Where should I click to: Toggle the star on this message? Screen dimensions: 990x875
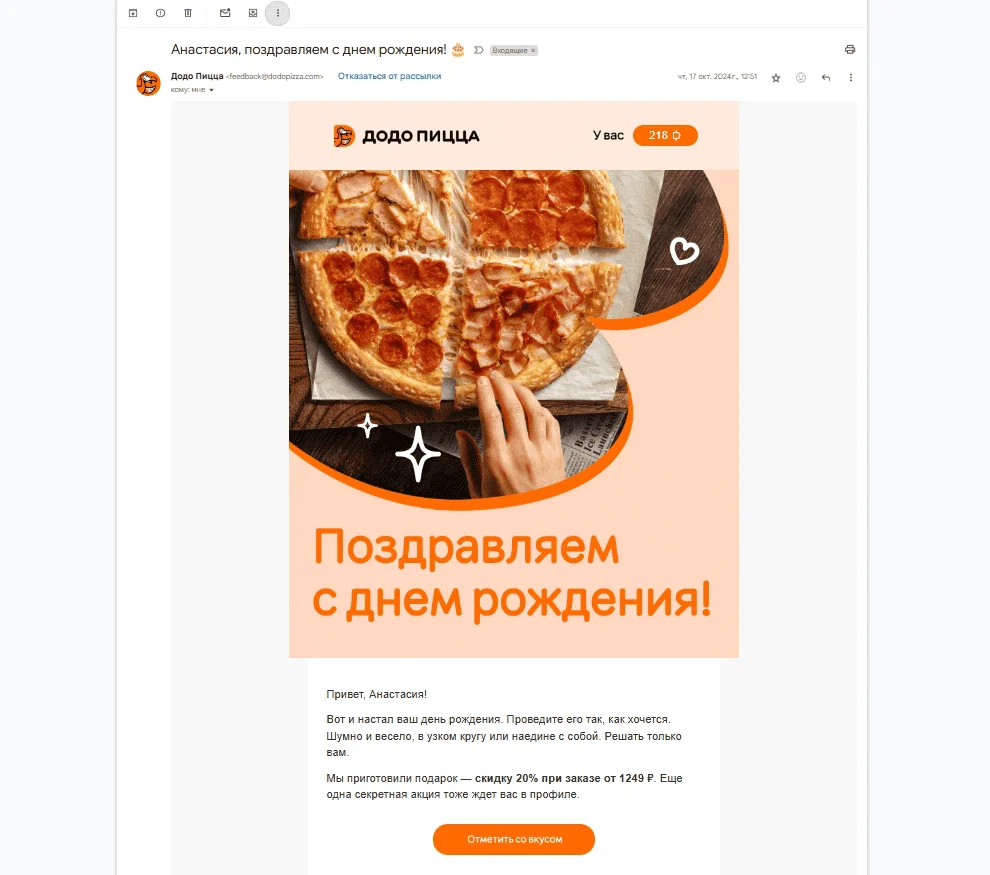776,78
